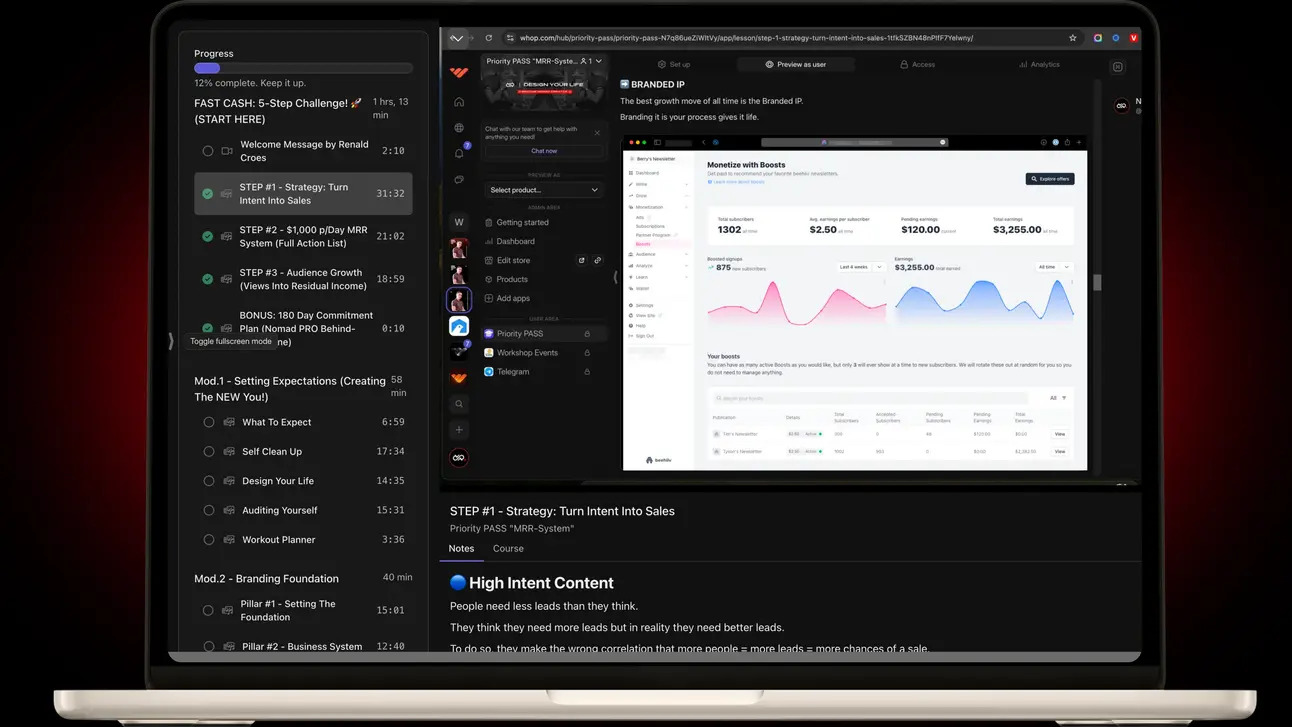The width and height of the screenshot is (1292, 727).
Task: Open the Monetize with Boosts lesson image
Action: (x=855, y=303)
